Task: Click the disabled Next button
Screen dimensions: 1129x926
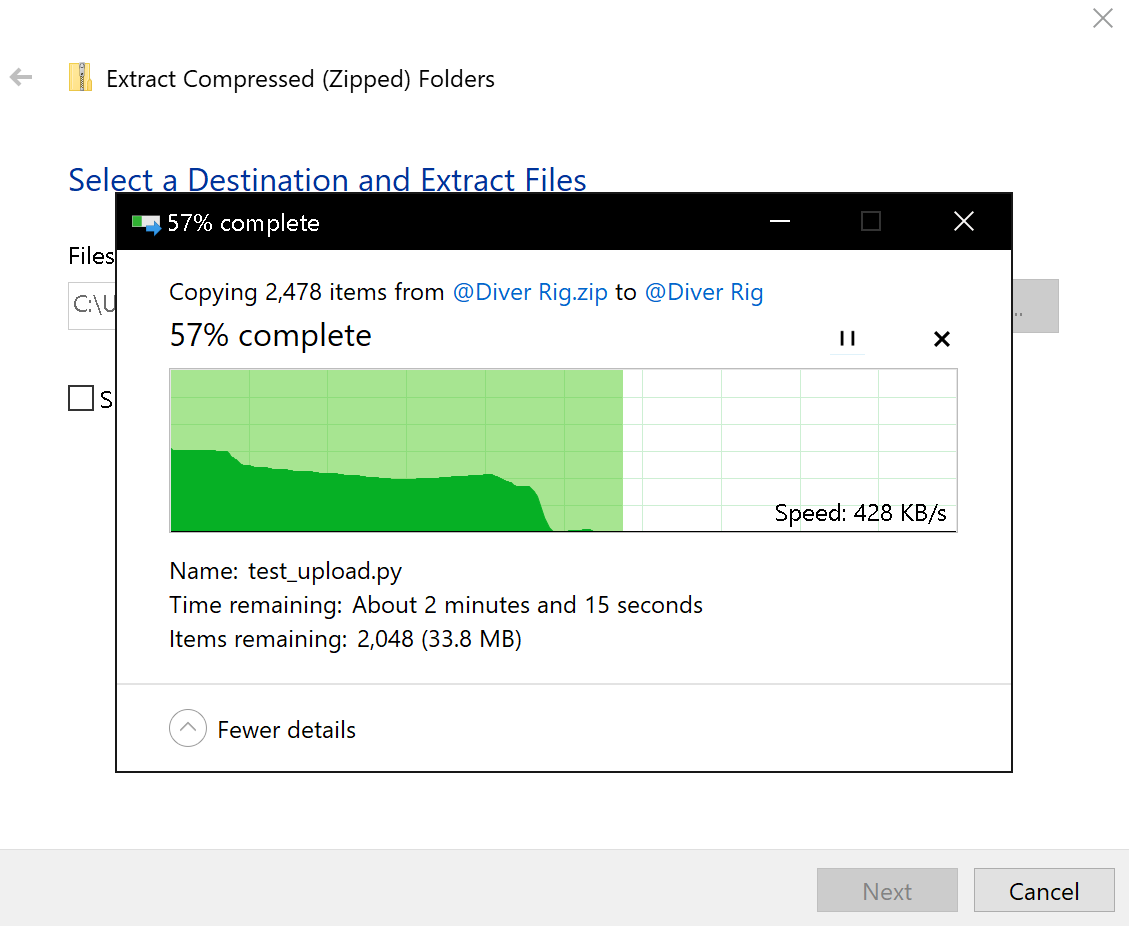Action: click(x=887, y=891)
